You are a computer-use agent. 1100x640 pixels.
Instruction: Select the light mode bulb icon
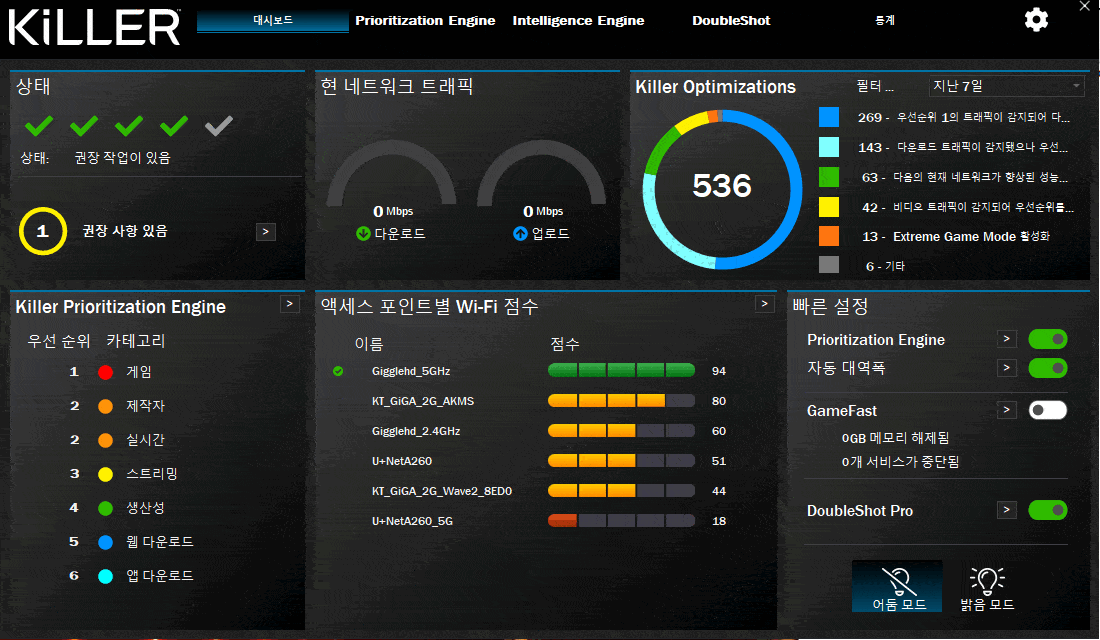coord(987,581)
